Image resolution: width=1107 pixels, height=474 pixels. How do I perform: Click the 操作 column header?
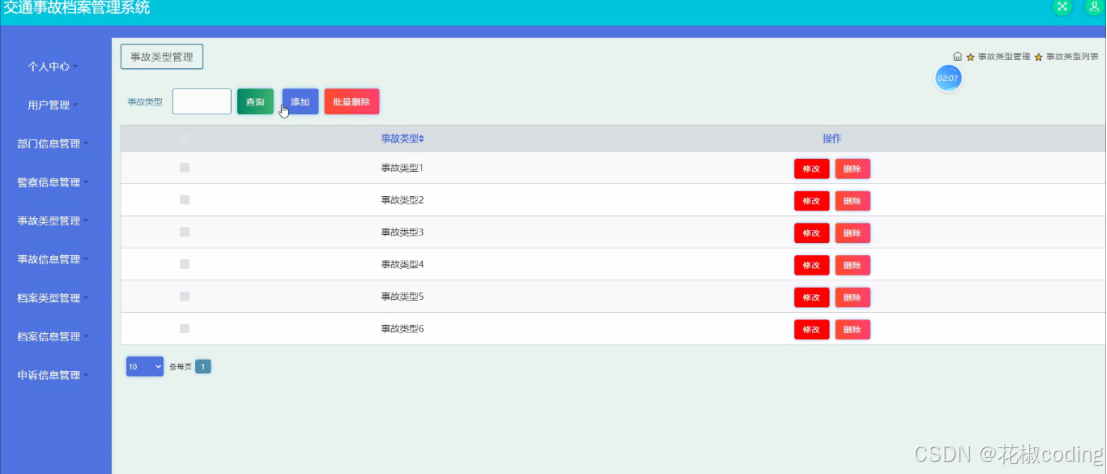coord(832,138)
